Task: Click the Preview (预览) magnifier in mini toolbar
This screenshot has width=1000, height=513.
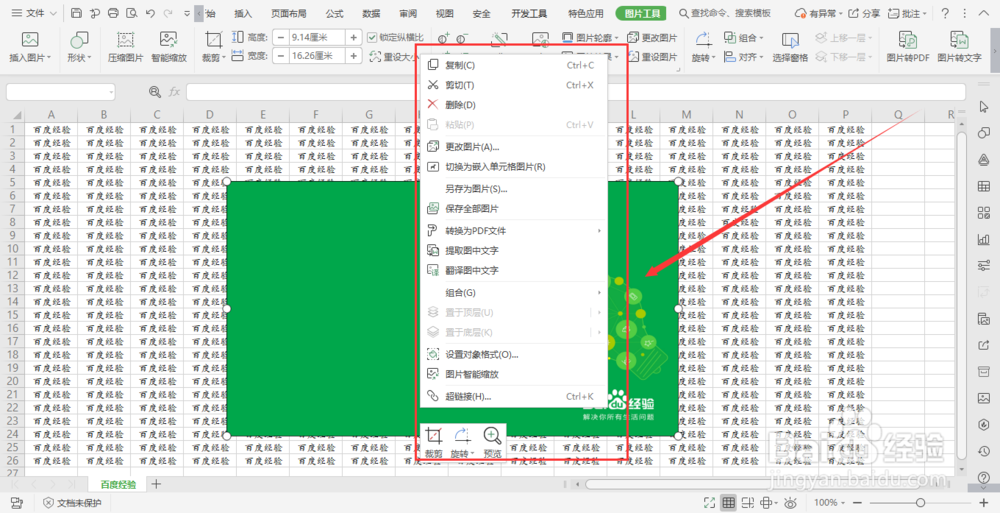Action: coord(492,436)
